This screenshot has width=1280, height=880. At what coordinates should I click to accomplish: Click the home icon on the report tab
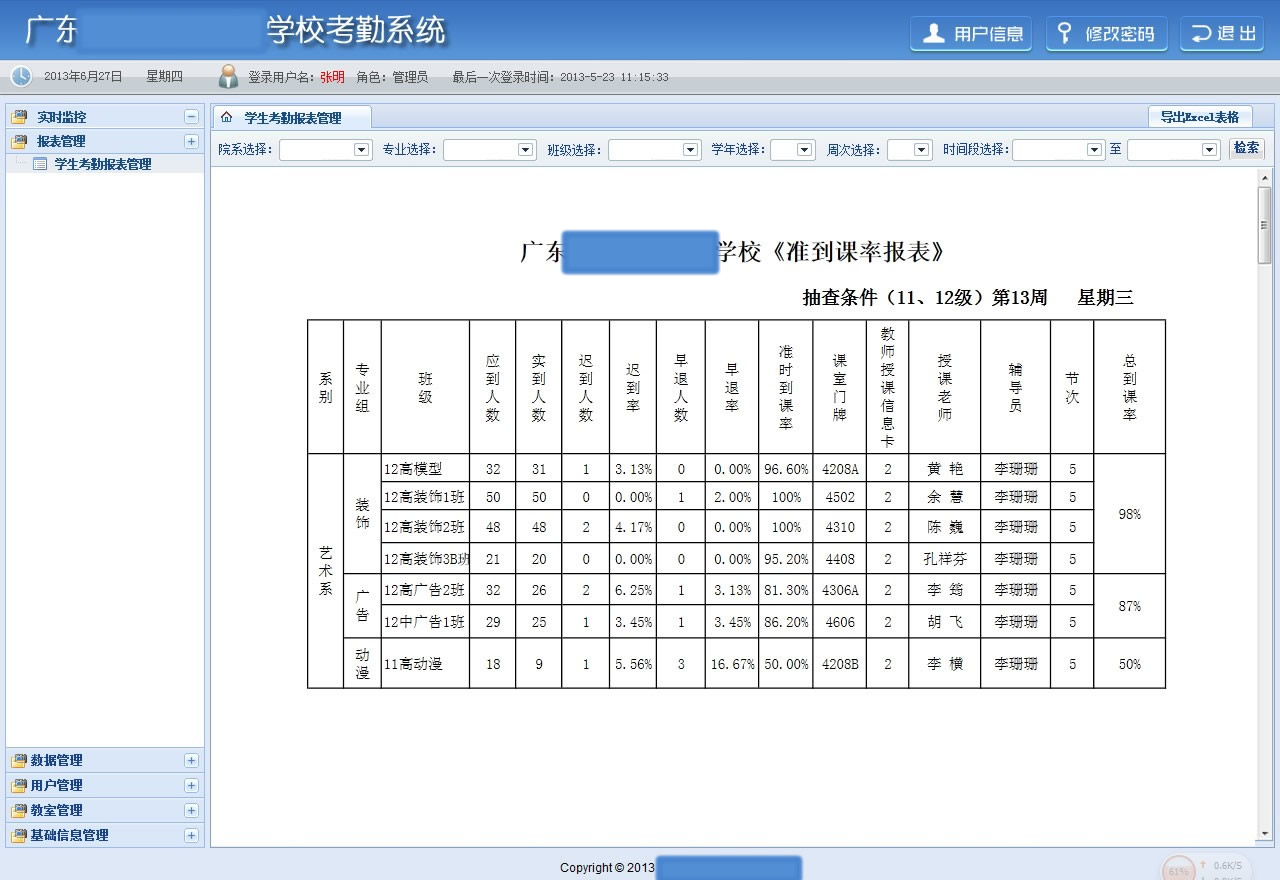227,117
